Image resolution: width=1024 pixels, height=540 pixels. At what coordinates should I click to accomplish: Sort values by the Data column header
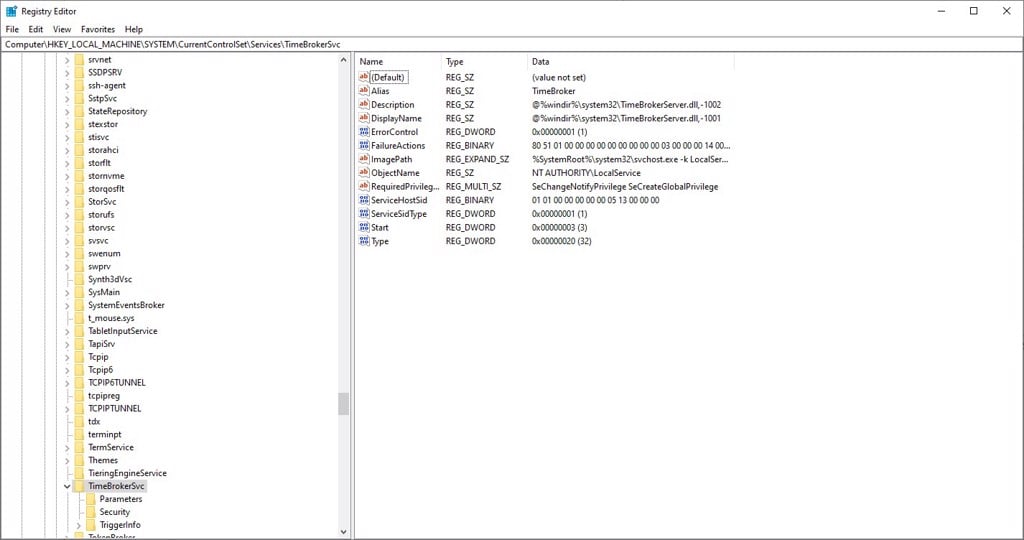[x=631, y=61]
